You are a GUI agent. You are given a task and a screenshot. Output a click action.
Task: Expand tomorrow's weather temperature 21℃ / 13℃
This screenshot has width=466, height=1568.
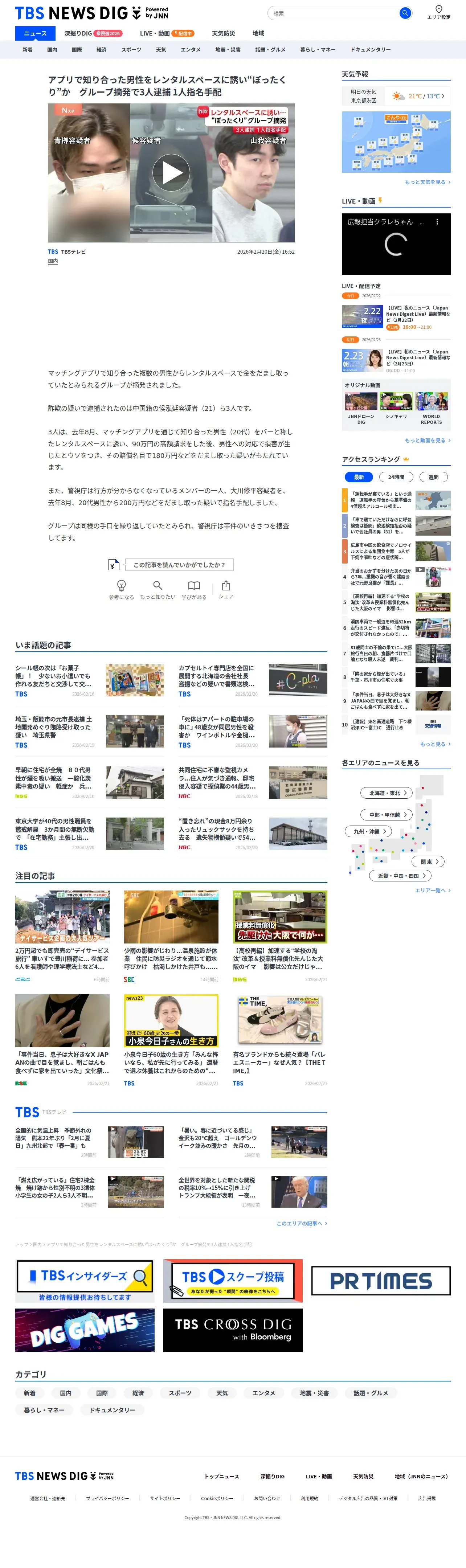(426, 96)
